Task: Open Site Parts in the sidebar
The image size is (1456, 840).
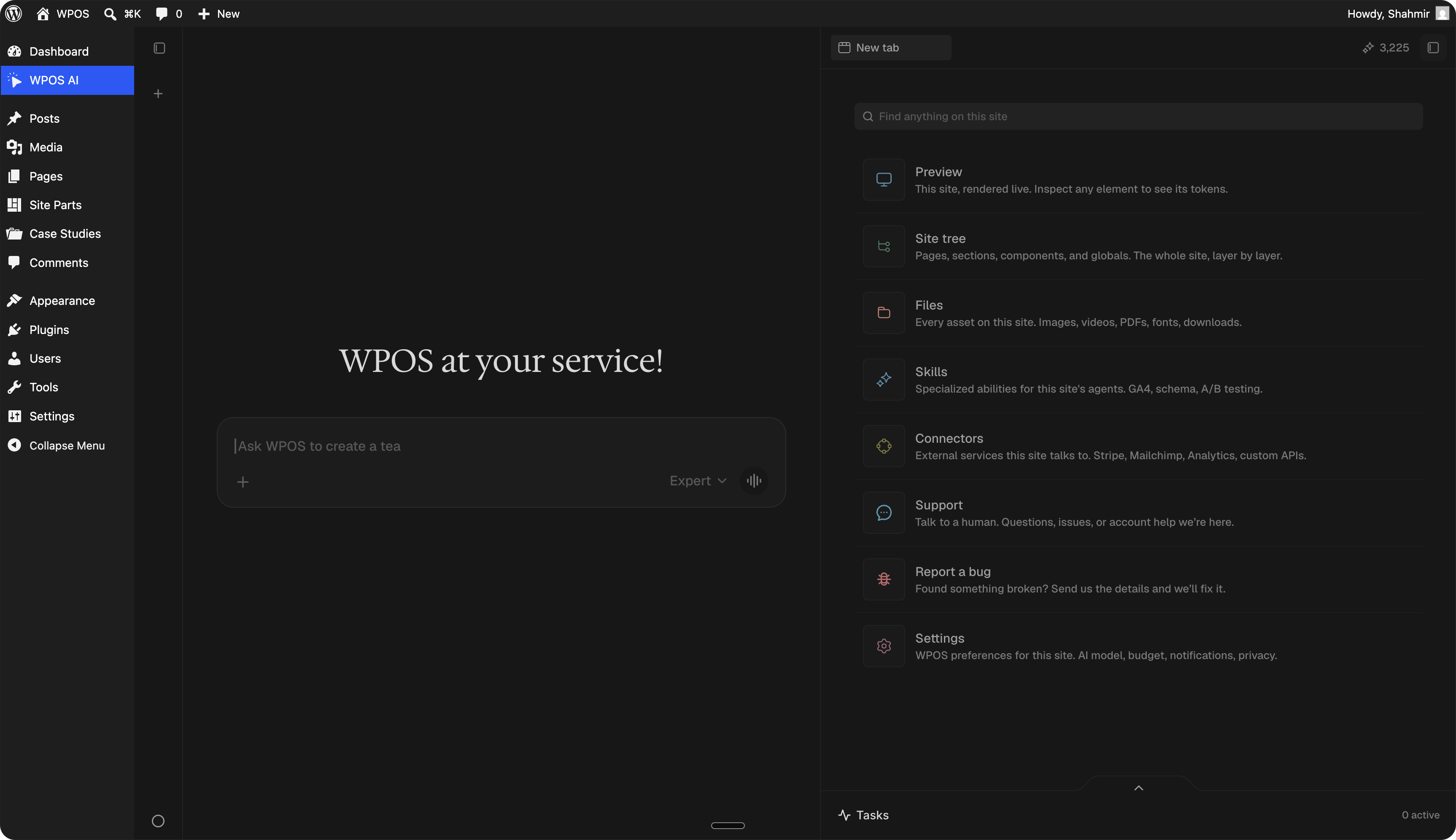Action: point(67,205)
